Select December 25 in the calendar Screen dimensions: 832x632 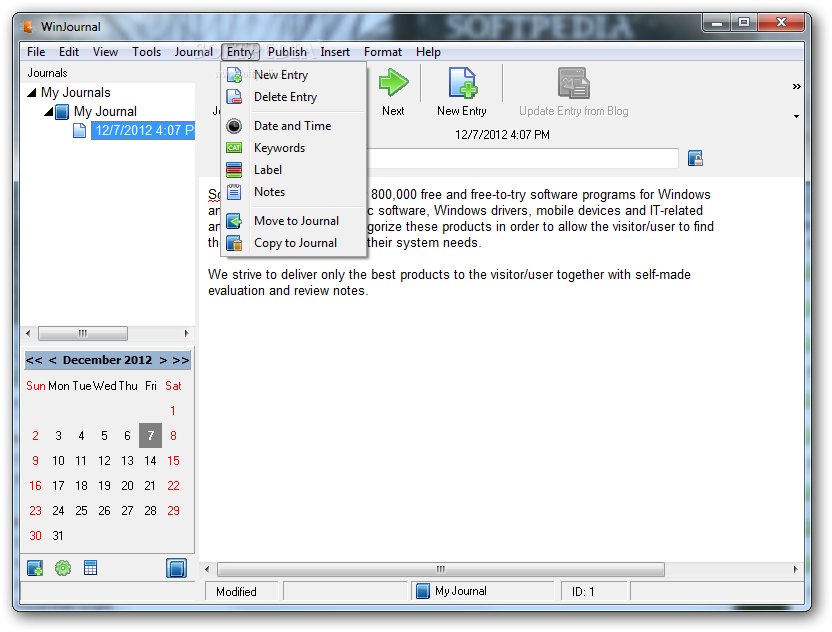tap(81, 510)
